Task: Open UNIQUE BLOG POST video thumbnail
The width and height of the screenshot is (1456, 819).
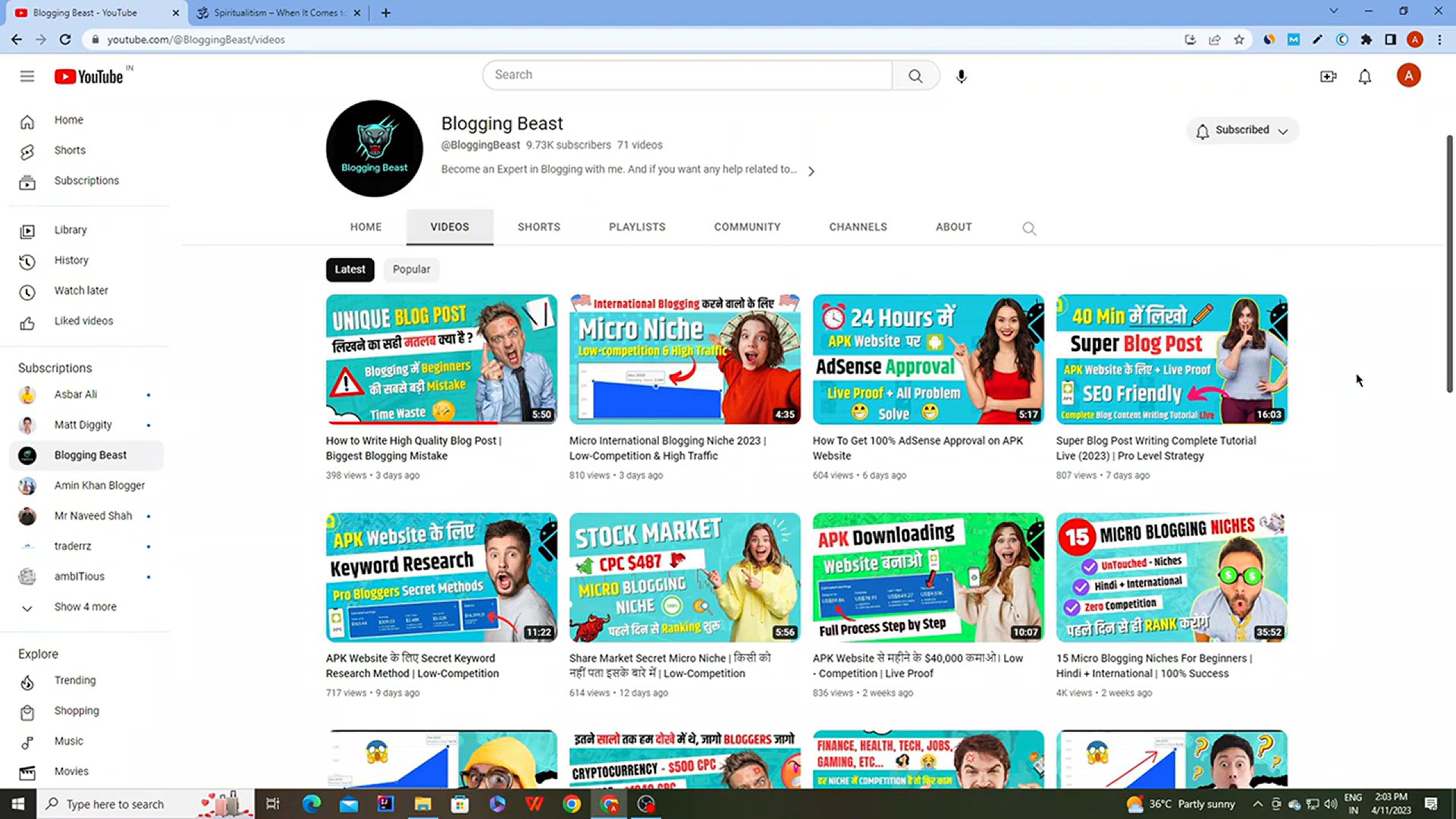Action: (x=441, y=359)
